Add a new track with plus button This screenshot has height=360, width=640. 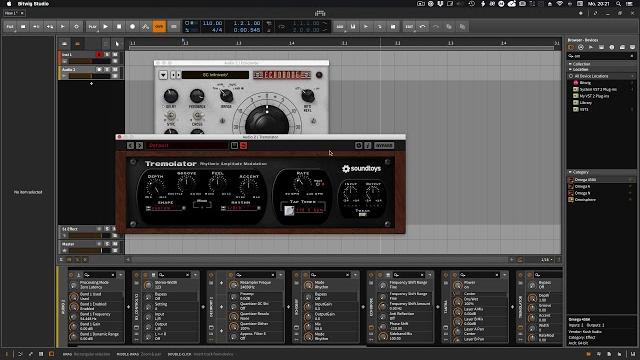pos(91,84)
